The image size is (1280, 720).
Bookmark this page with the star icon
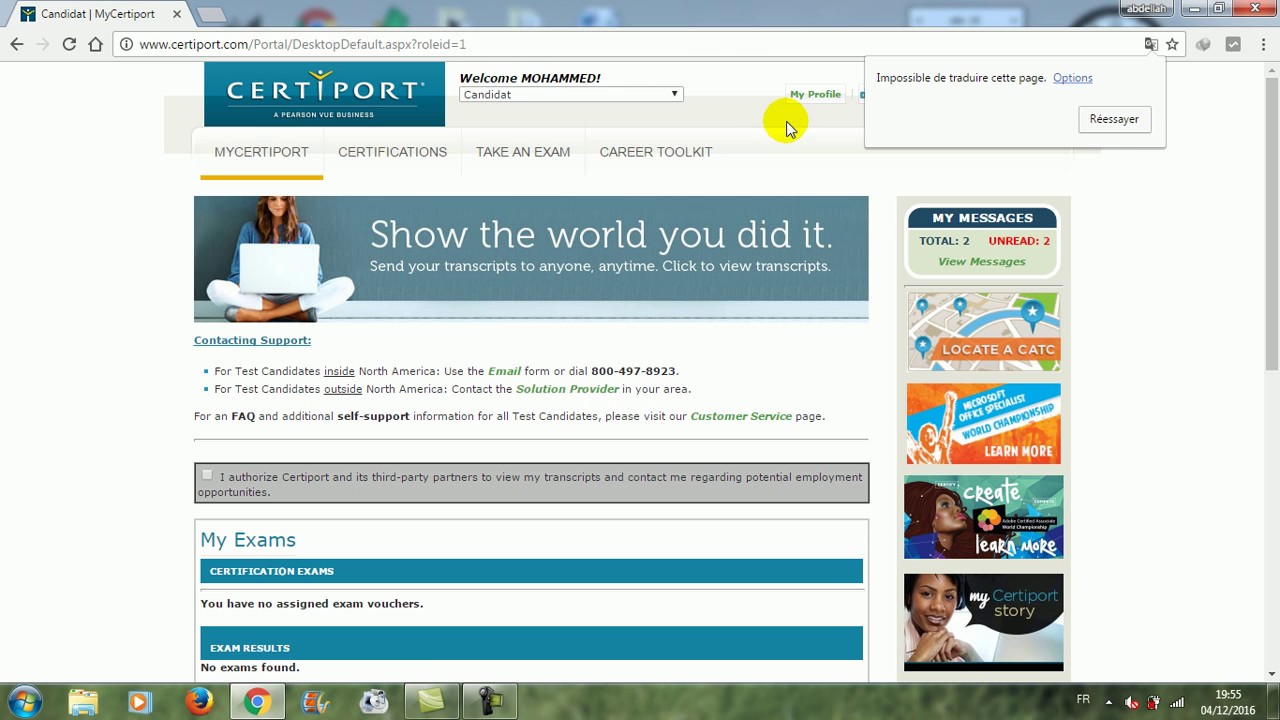[x=1172, y=44]
